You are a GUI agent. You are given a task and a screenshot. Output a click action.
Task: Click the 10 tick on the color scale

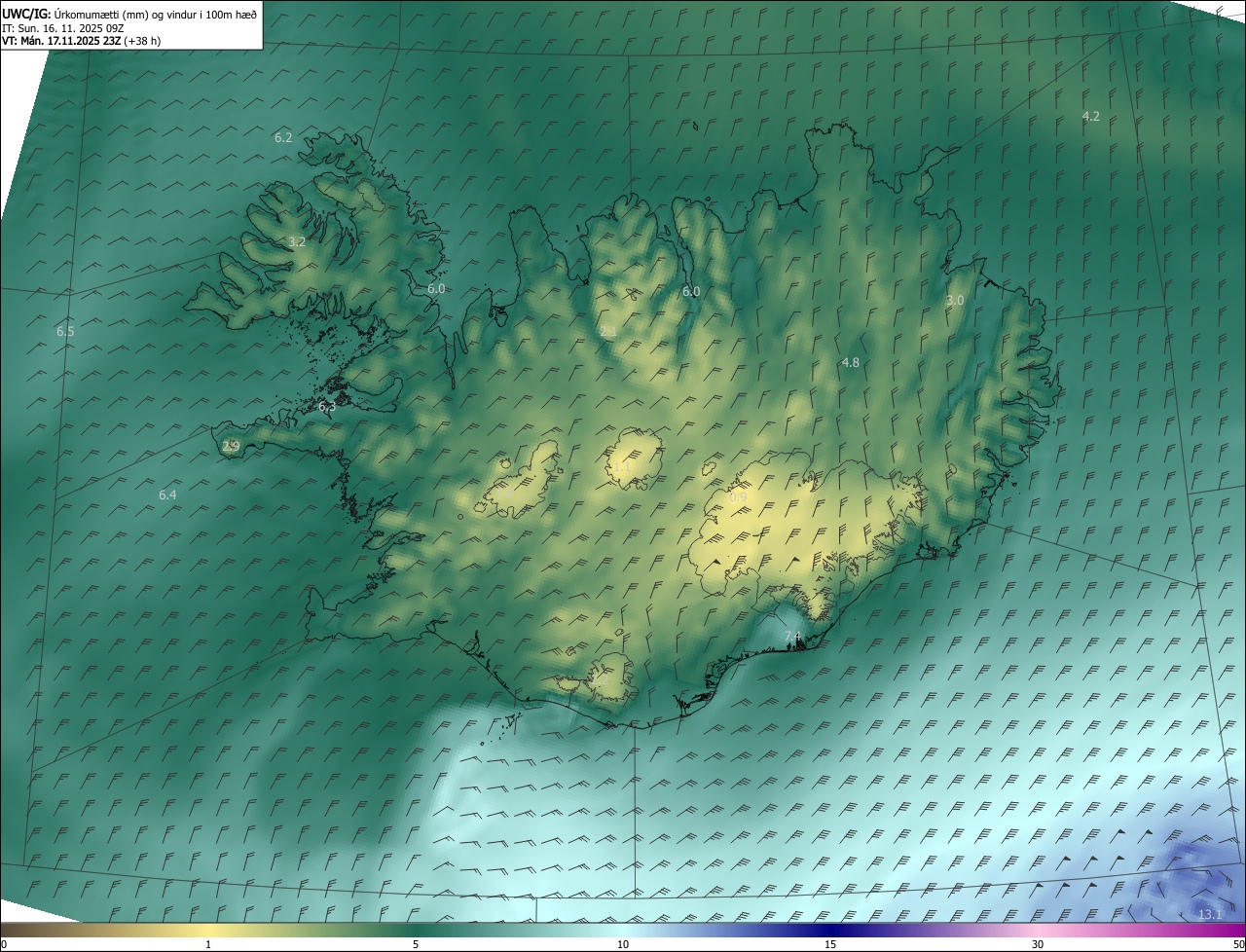[623, 944]
